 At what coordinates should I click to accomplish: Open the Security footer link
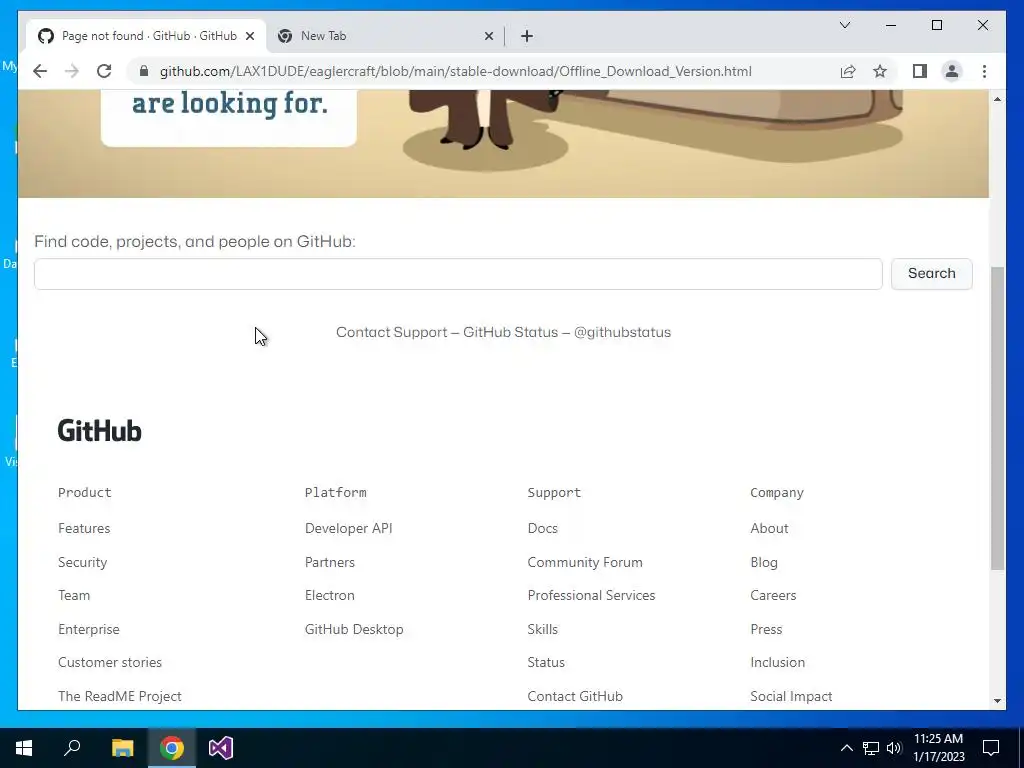click(x=82, y=562)
